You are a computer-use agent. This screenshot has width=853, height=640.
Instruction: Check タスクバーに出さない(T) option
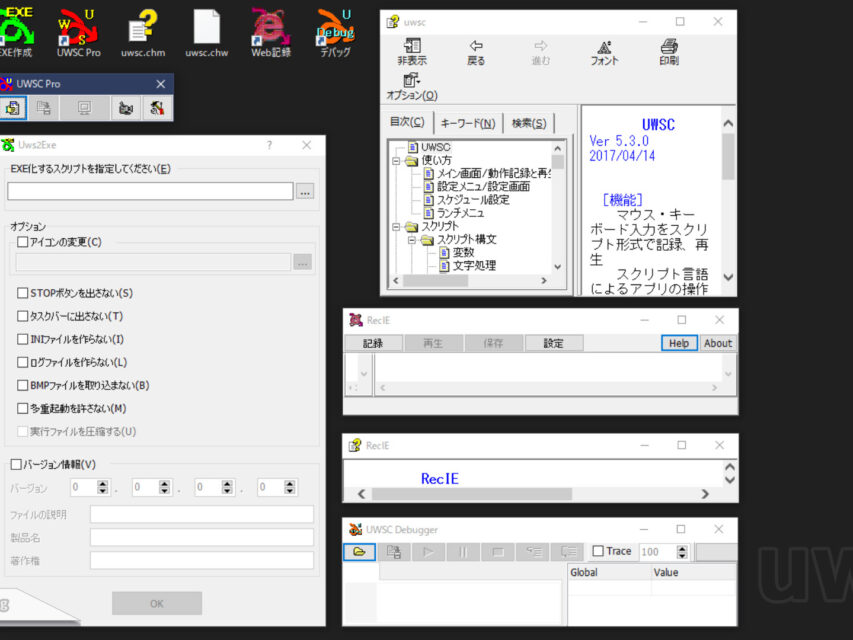(x=22, y=316)
